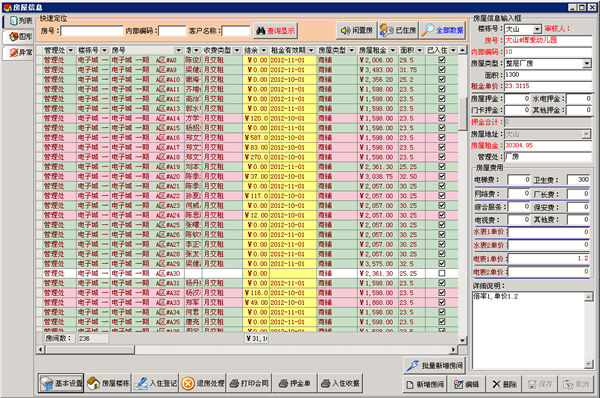The image size is (600, 398).
Task: Switch to the 异常 tab
Action: [x=19, y=52]
